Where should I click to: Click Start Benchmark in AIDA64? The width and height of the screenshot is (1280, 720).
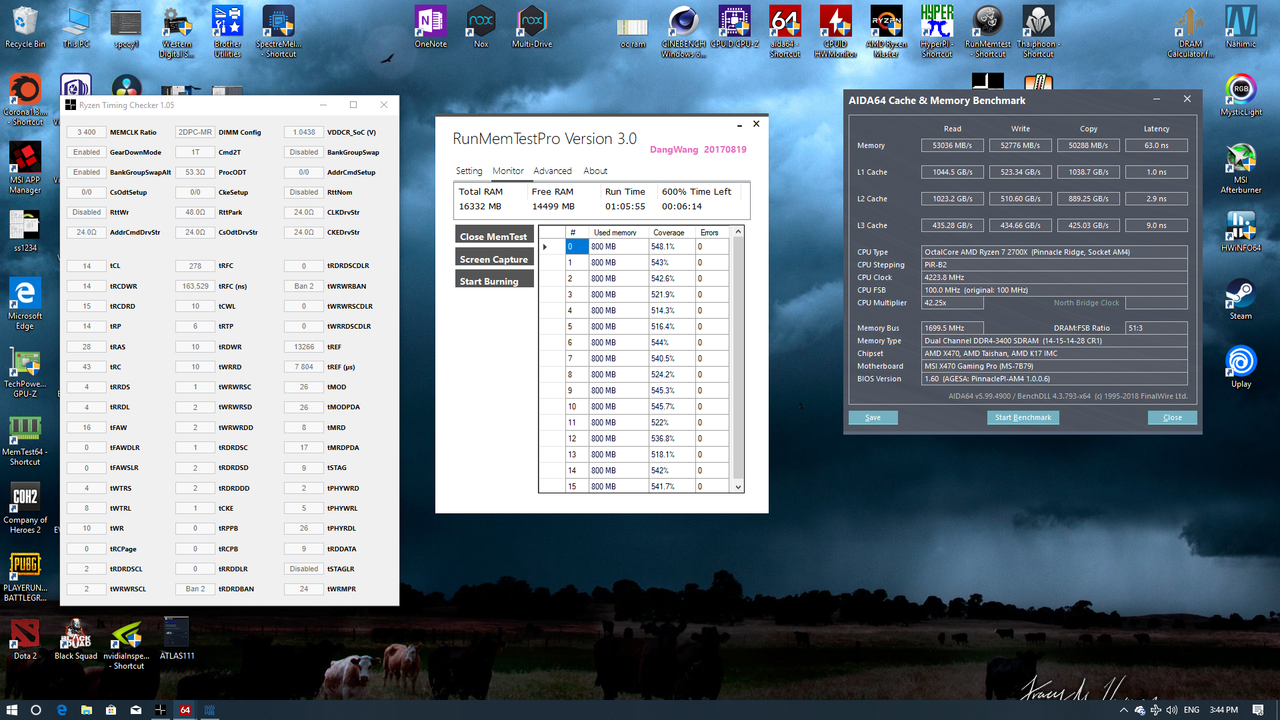point(1023,417)
